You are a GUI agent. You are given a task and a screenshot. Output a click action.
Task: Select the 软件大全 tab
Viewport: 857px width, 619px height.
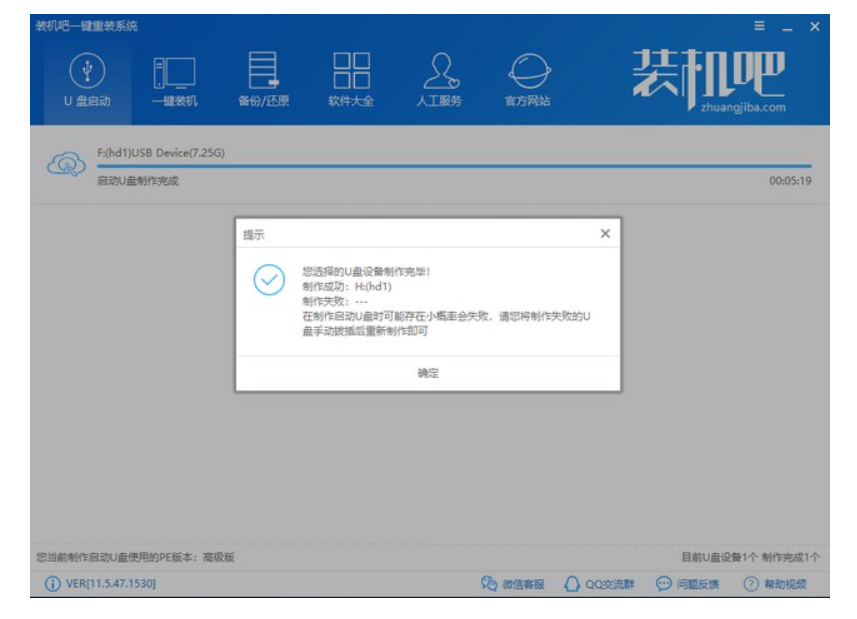(x=351, y=80)
